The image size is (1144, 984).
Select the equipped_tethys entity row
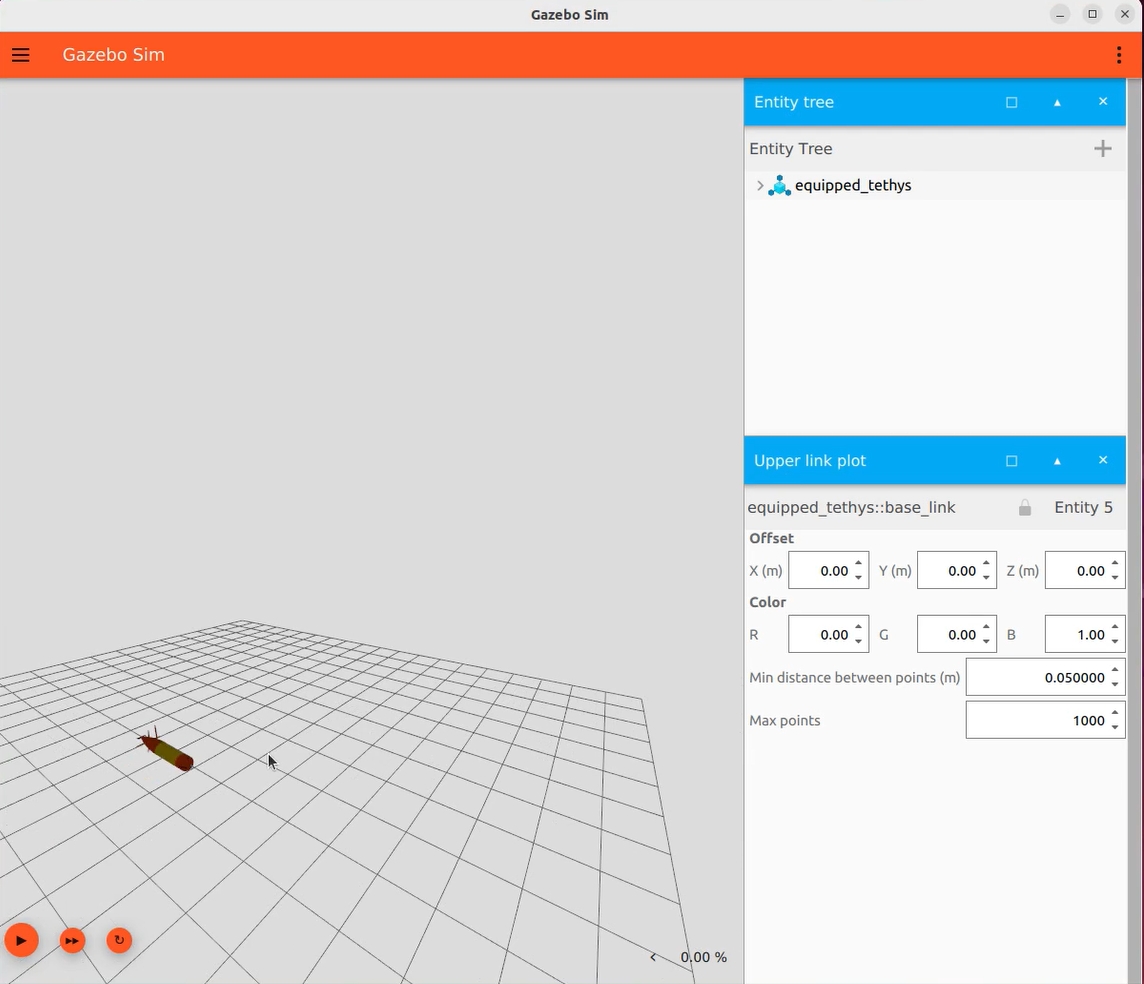tap(935, 185)
